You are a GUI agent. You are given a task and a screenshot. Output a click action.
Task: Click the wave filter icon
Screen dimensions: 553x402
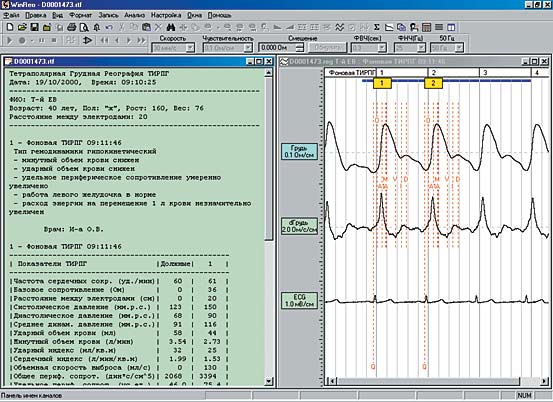(339, 27)
